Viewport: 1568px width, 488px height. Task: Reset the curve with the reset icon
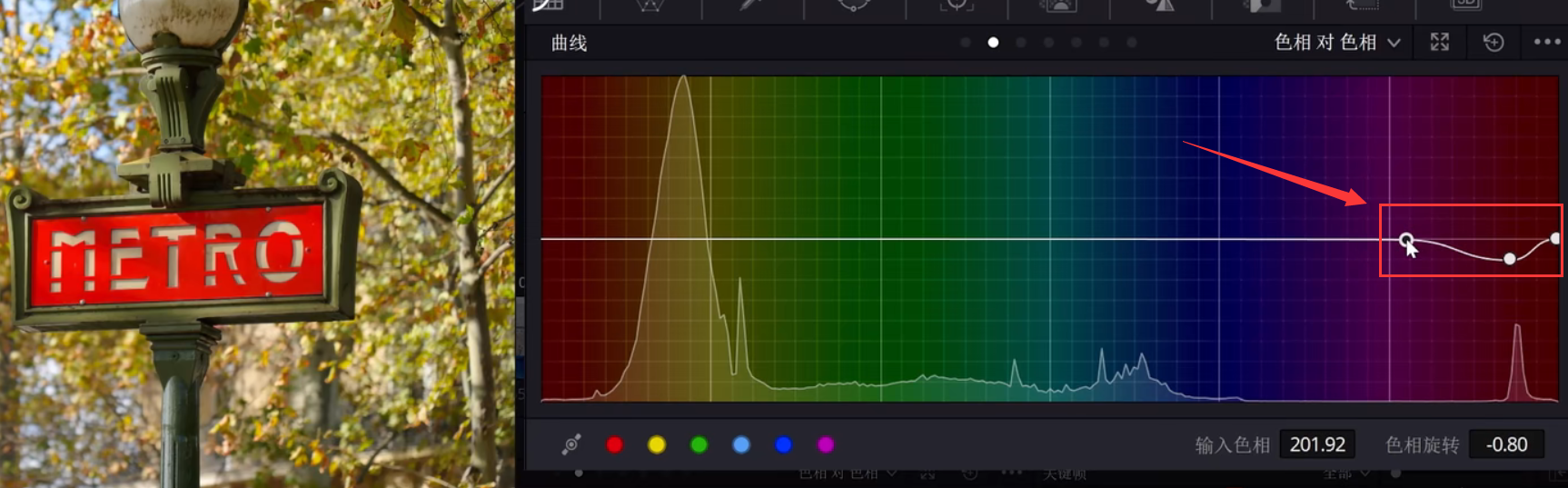point(1494,42)
